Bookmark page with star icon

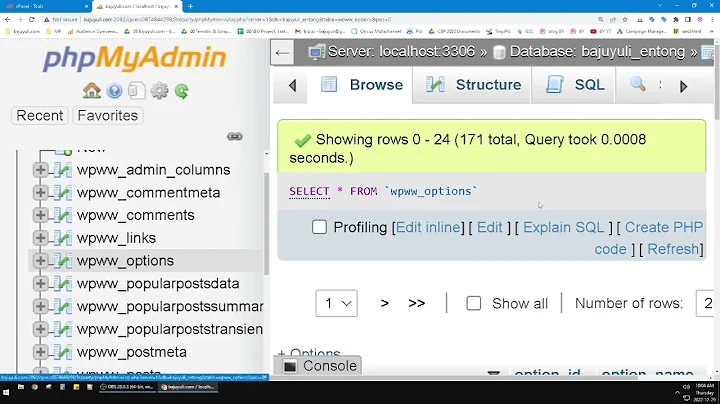click(x=625, y=20)
